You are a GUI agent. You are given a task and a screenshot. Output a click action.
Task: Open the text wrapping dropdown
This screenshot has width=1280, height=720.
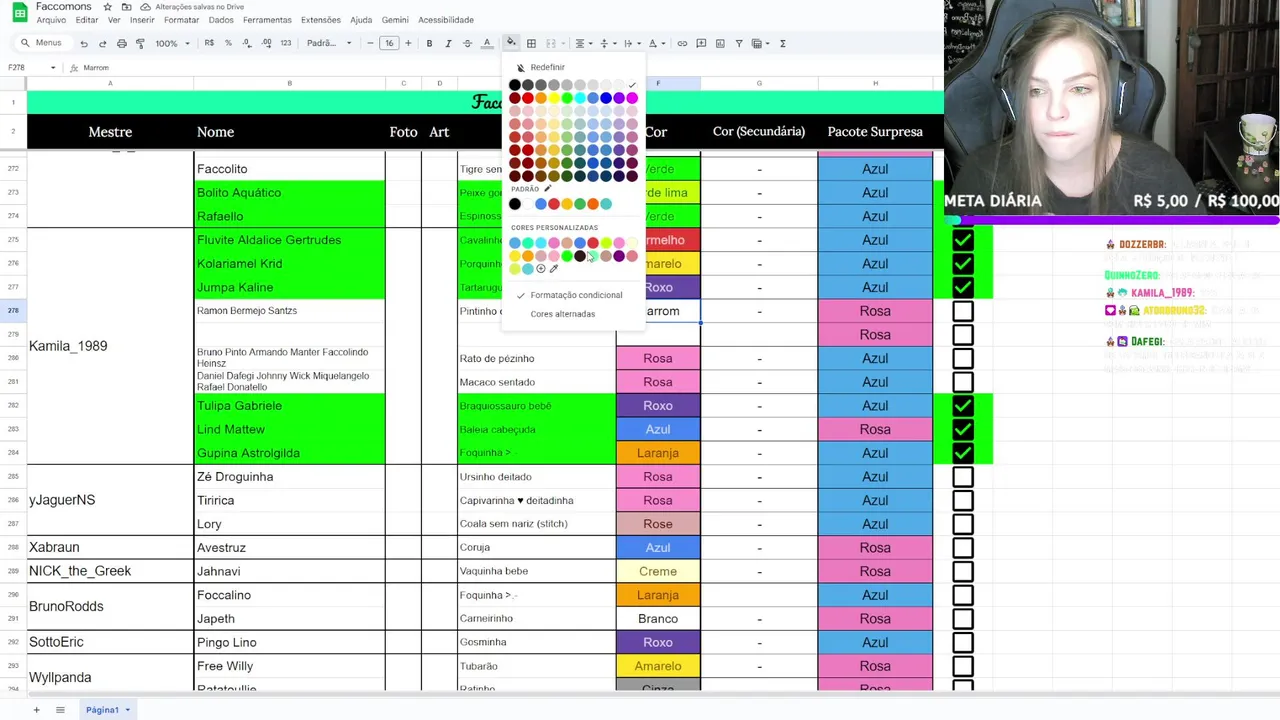[630, 43]
